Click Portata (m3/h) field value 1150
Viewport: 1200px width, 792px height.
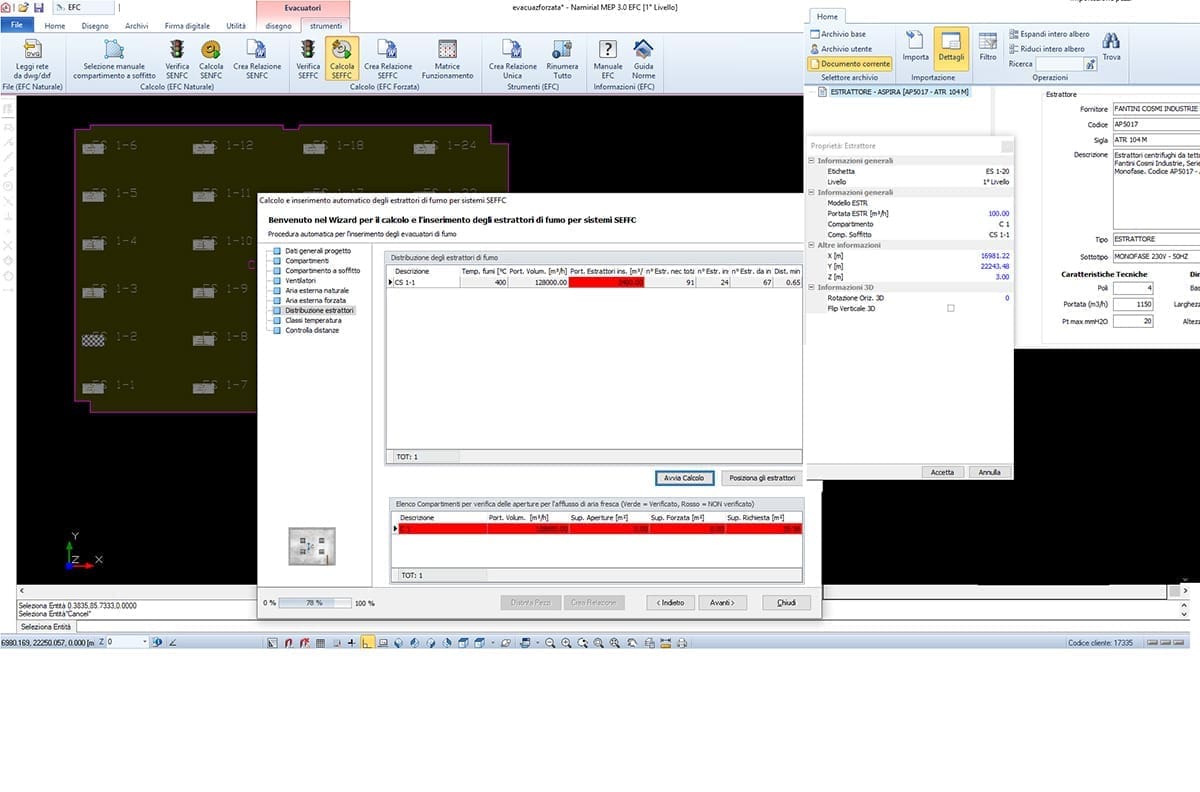click(1133, 304)
